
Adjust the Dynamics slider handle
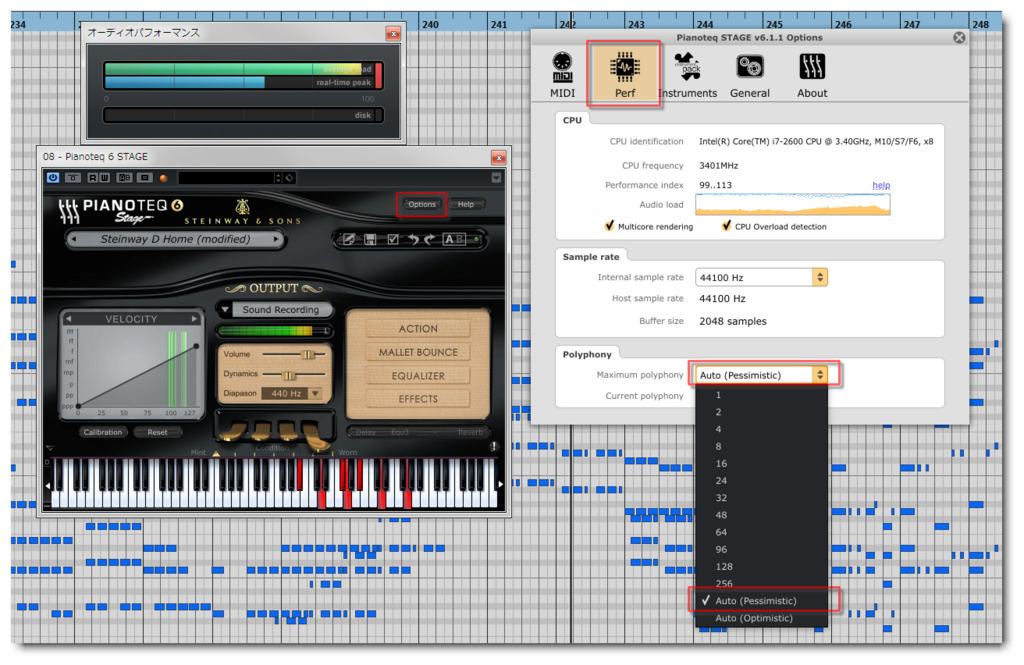[x=288, y=375]
